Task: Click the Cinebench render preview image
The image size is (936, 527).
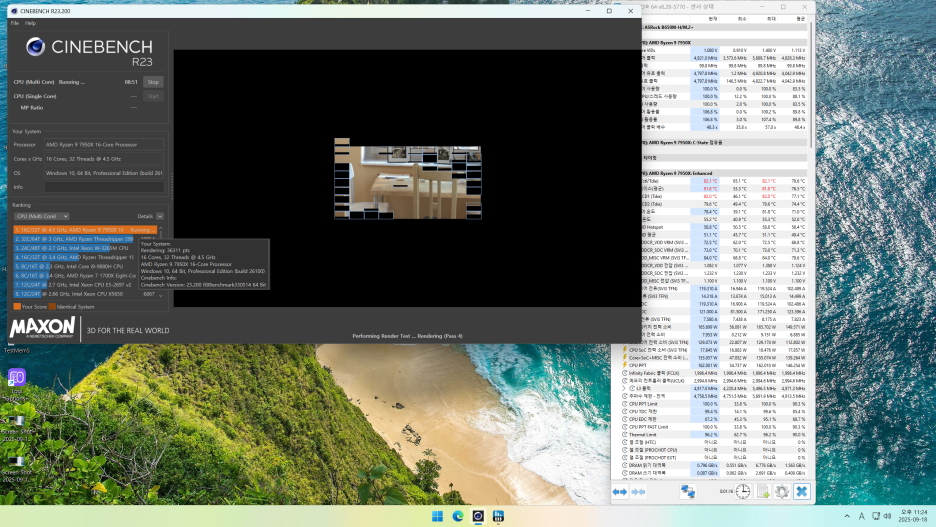Action: (x=408, y=178)
